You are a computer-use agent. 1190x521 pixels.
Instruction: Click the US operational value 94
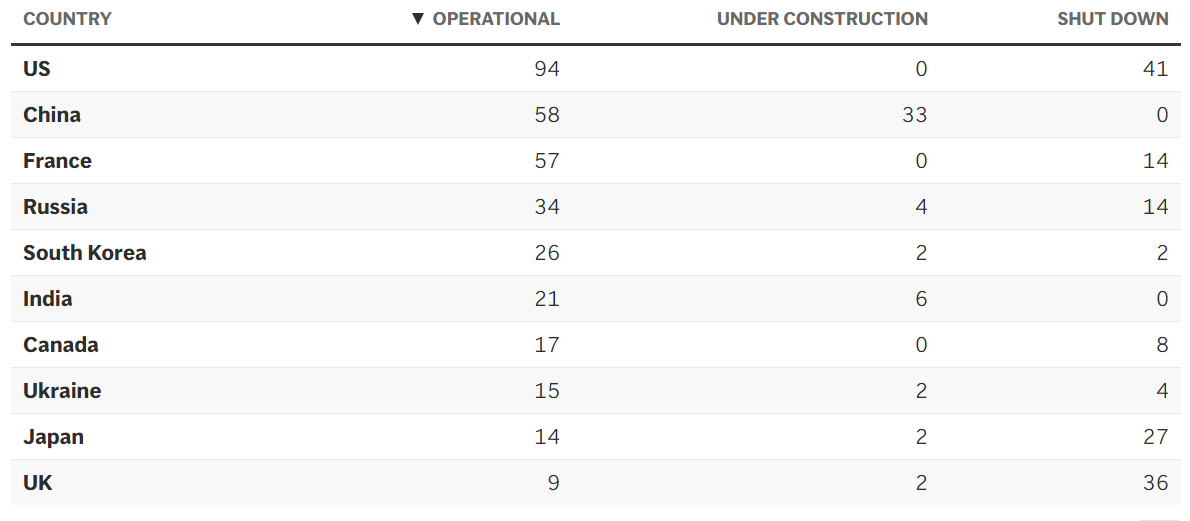(547, 69)
